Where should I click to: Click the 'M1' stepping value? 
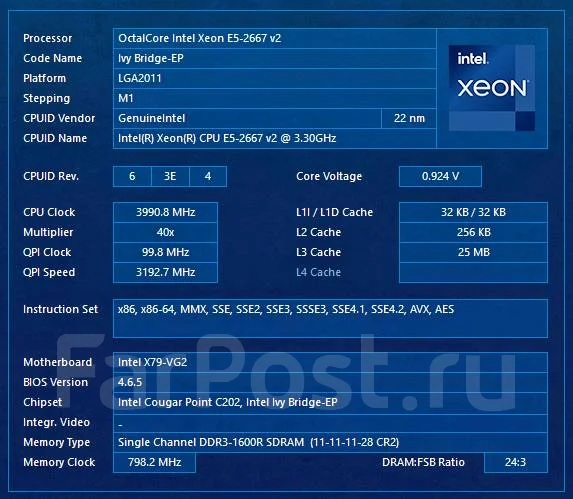tap(126, 98)
